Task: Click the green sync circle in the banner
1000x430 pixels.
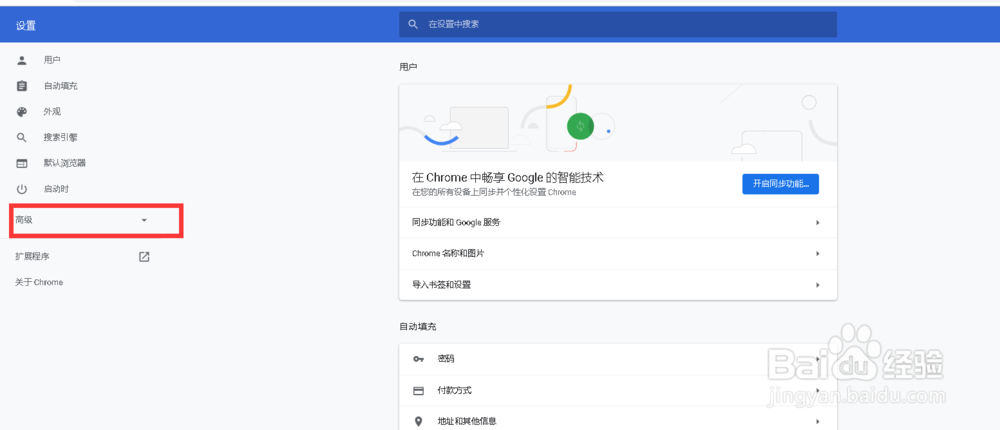Action: coord(580,126)
